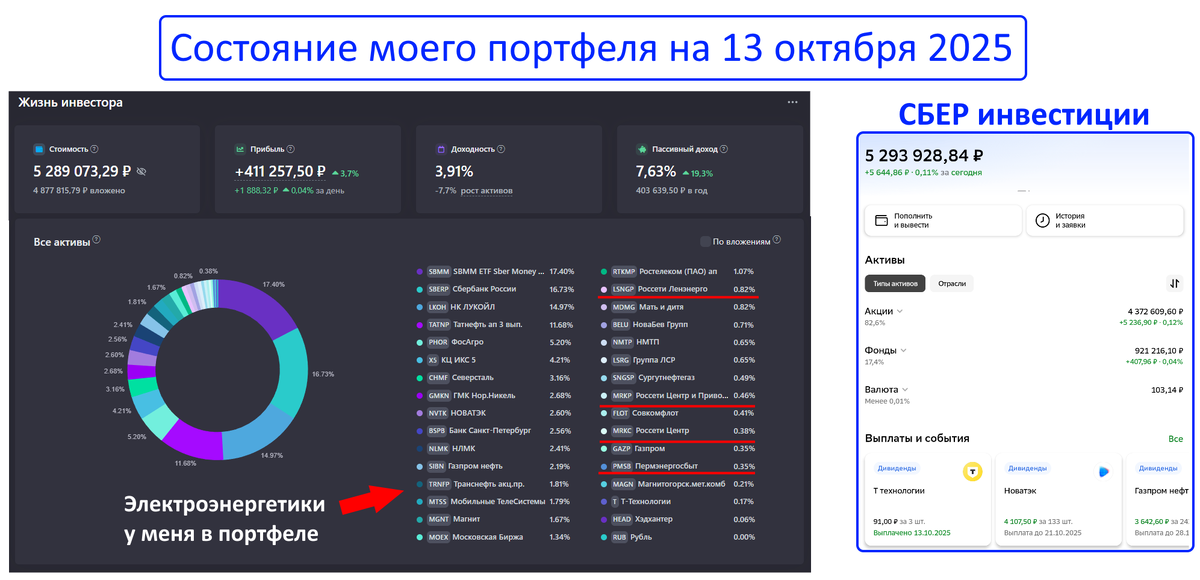Select the LKOH ticker badge
Viewport: 1200px width, 580px height.
(x=437, y=307)
